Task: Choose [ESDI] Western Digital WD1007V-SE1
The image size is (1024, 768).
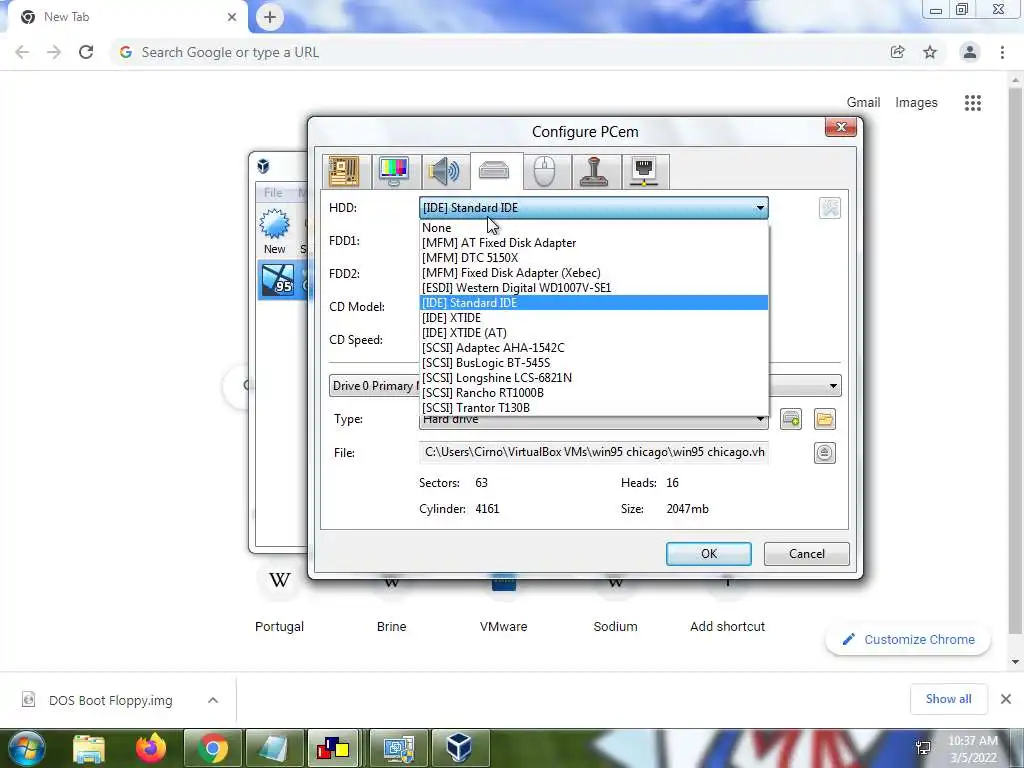Action: click(594, 288)
